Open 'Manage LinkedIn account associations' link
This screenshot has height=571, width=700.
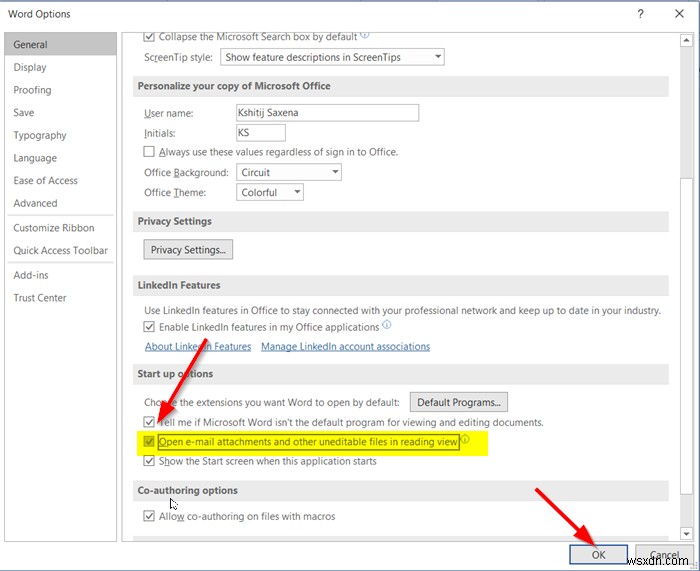coord(345,347)
